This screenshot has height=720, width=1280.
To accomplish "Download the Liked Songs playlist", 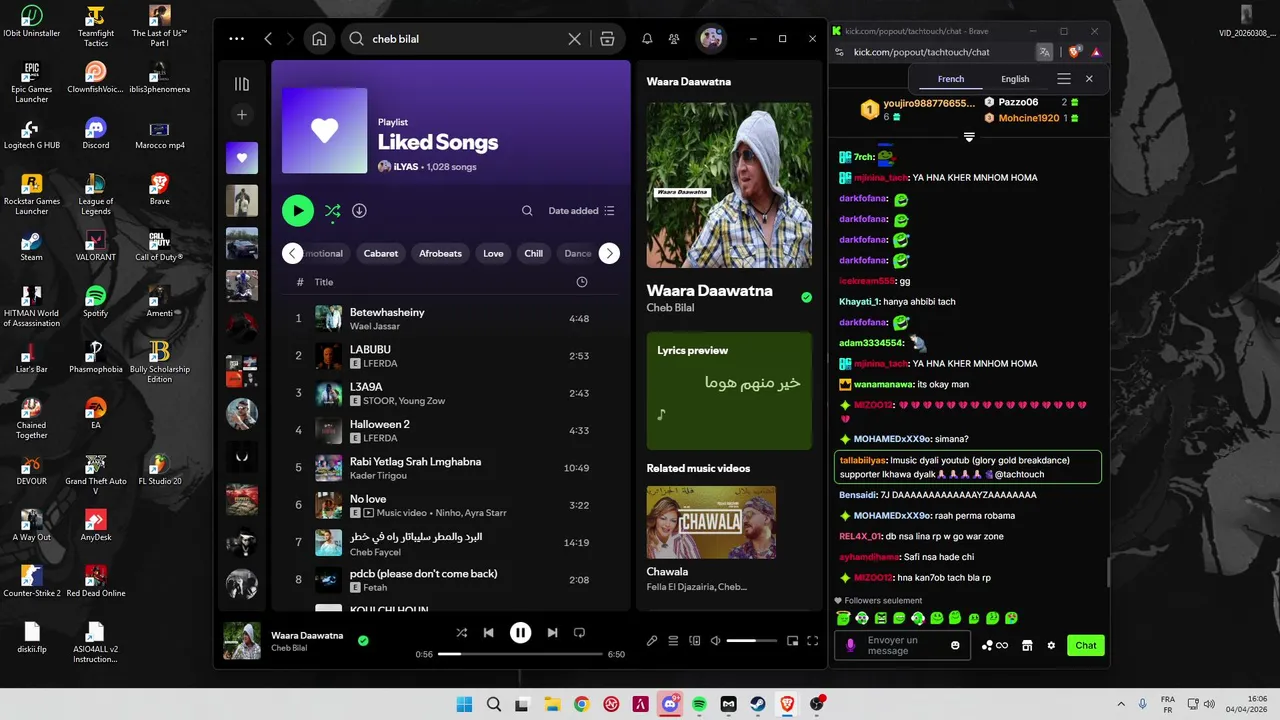I will 359,211.
